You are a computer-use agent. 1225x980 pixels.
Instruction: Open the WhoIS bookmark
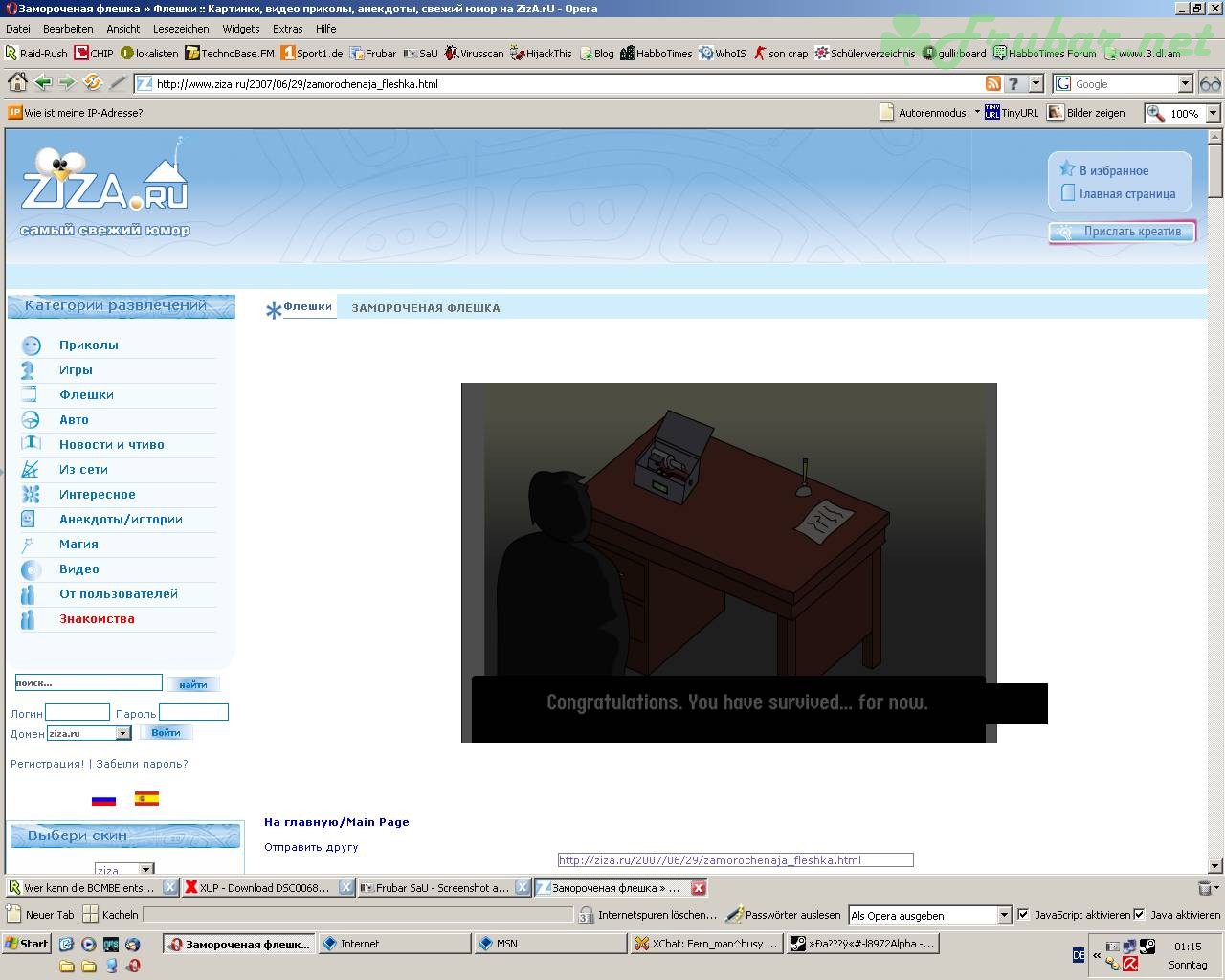(x=723, y=53)
